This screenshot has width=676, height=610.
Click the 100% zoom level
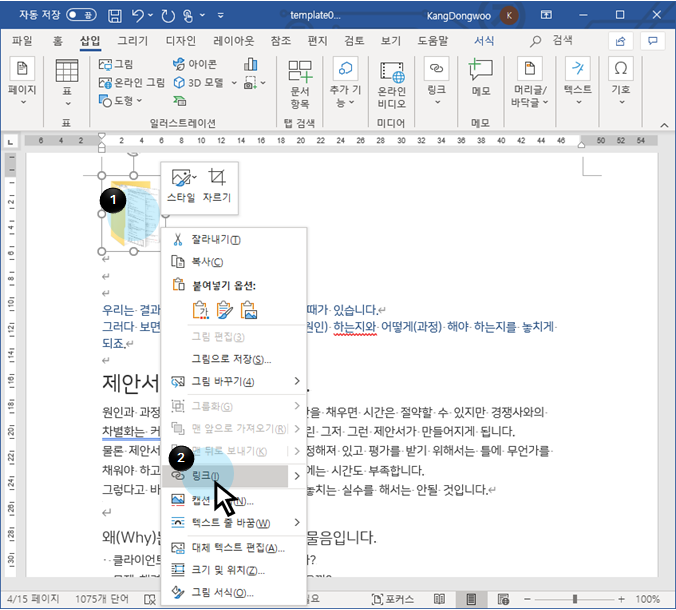tap(648, 599)
